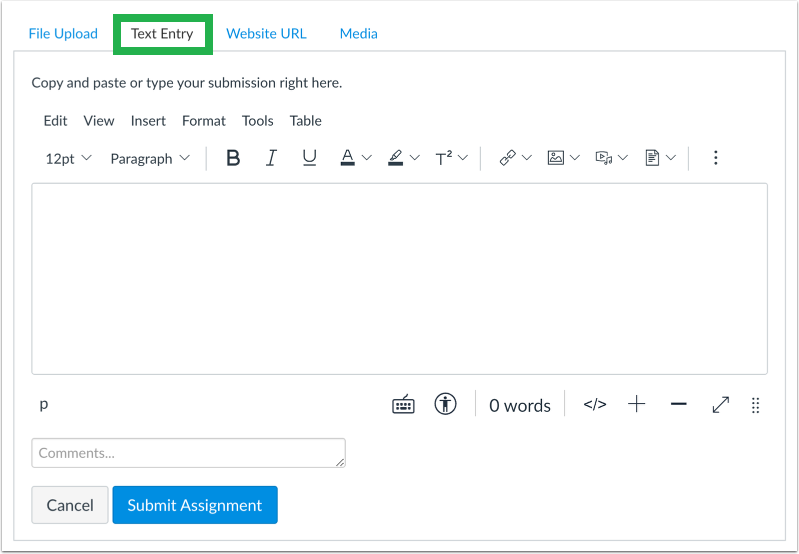Open the Insert menu
Screen dimensions: 799x554
point(148,121)
